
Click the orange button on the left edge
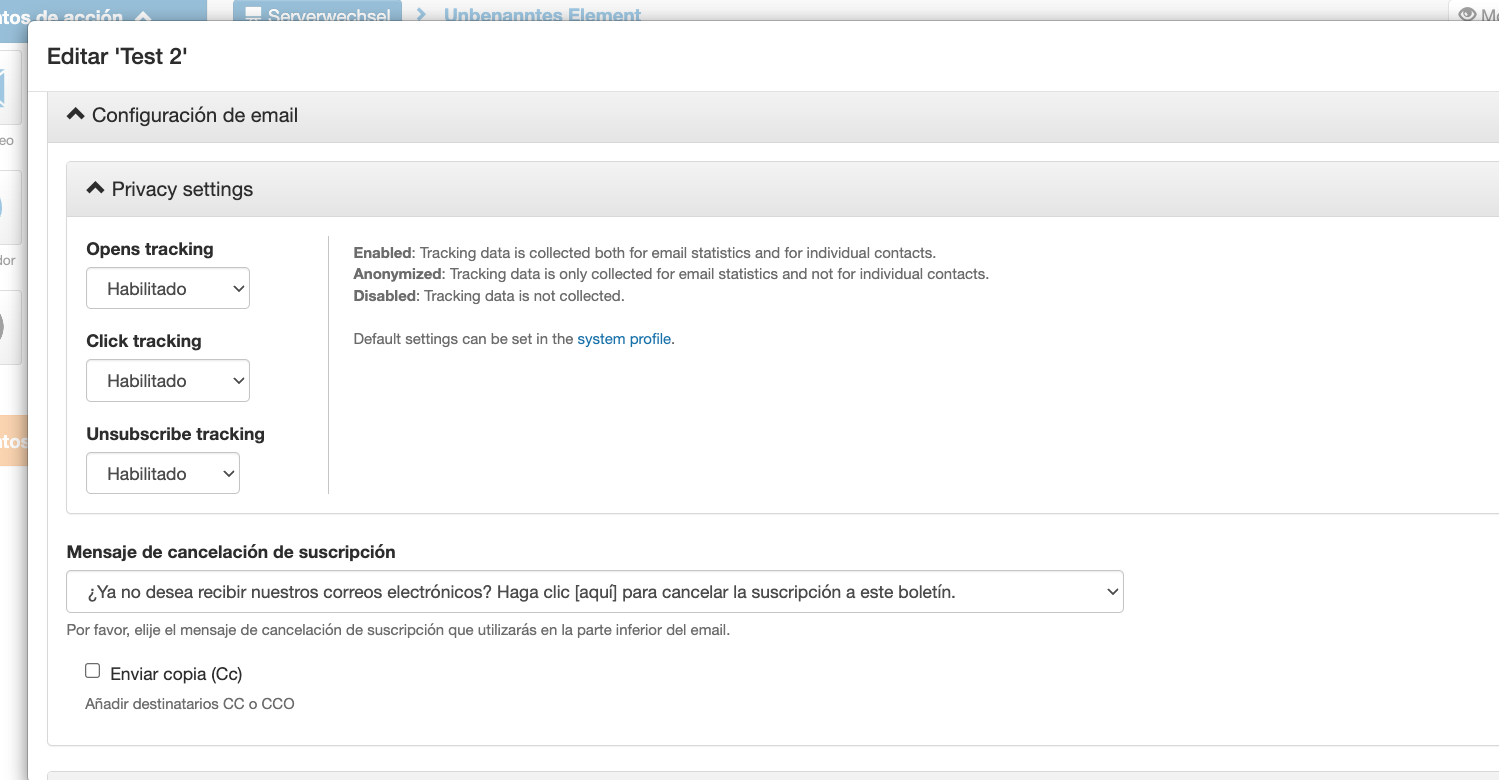[x=12, y=441]
